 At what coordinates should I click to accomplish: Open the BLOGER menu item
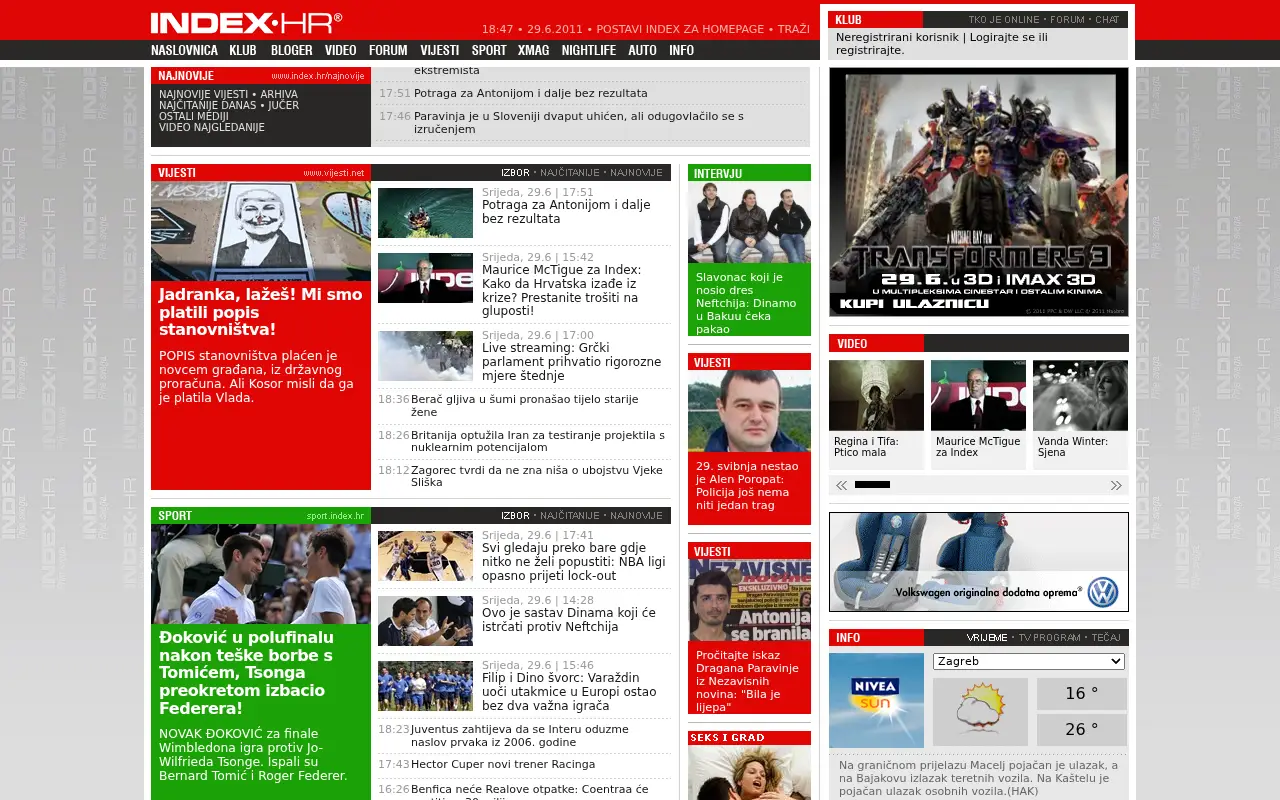click(291, 50)
